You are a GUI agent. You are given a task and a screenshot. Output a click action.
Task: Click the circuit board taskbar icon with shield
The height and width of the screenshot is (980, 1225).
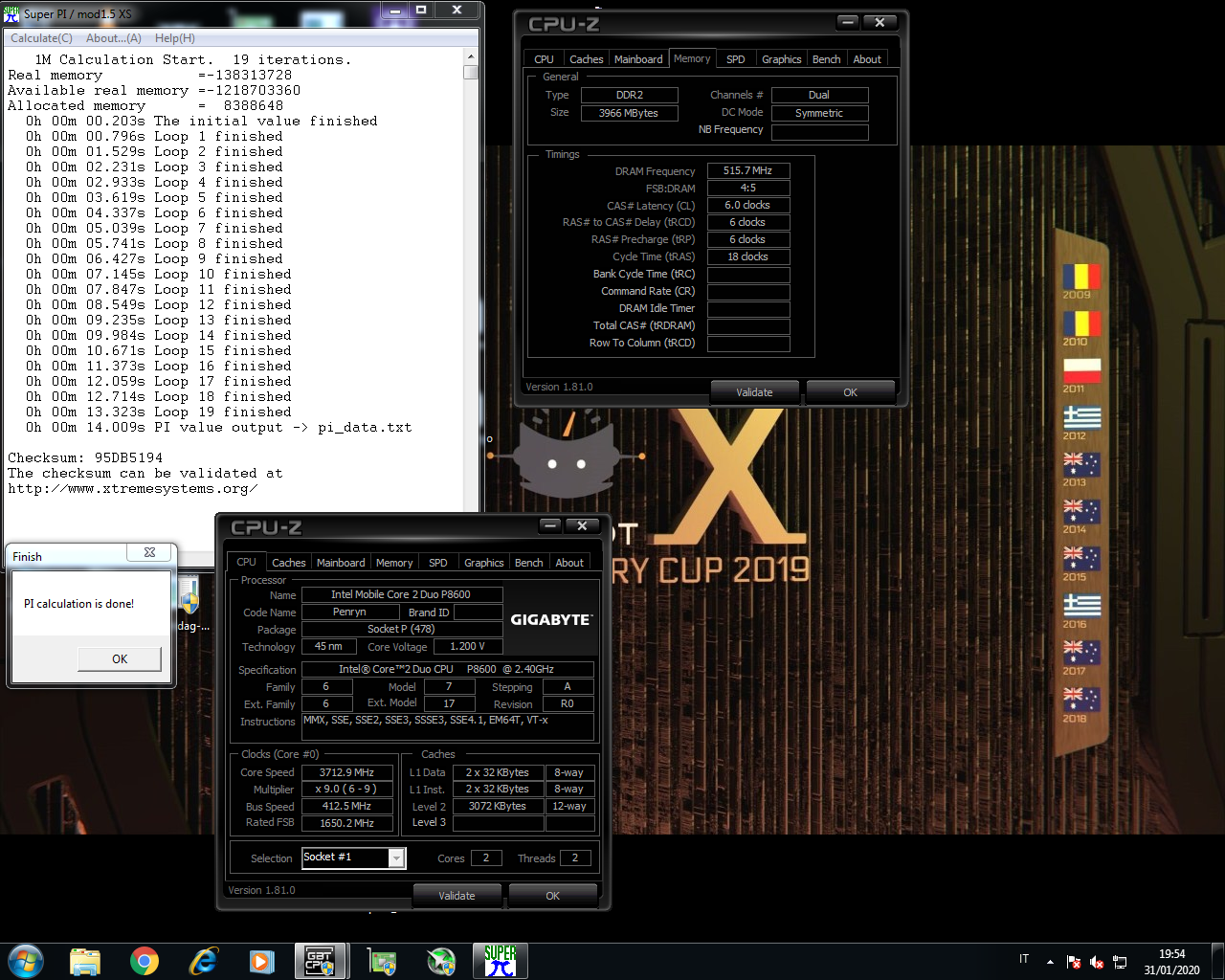383,960
